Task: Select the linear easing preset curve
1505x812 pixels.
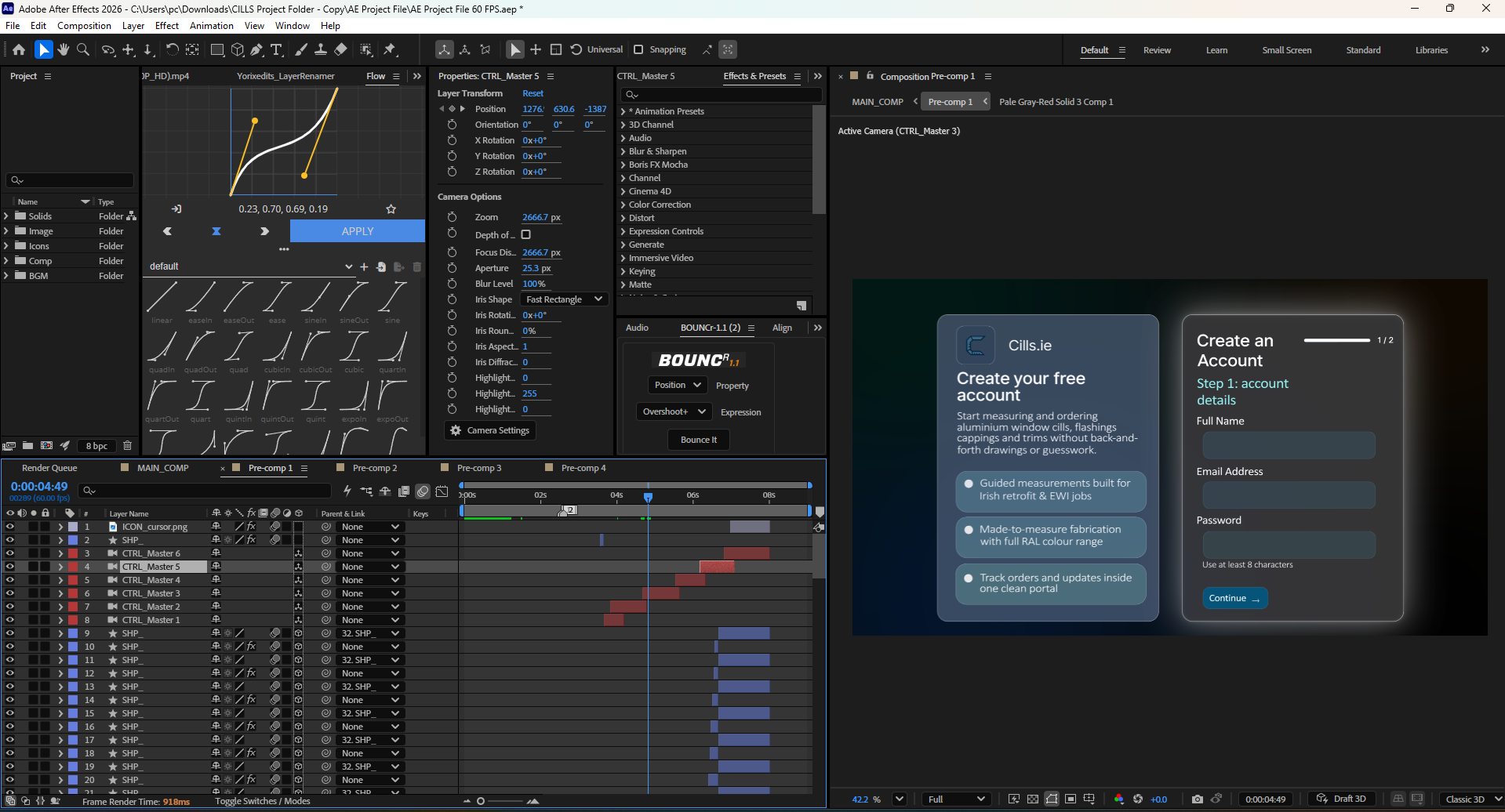Action: tap(162, 298)
